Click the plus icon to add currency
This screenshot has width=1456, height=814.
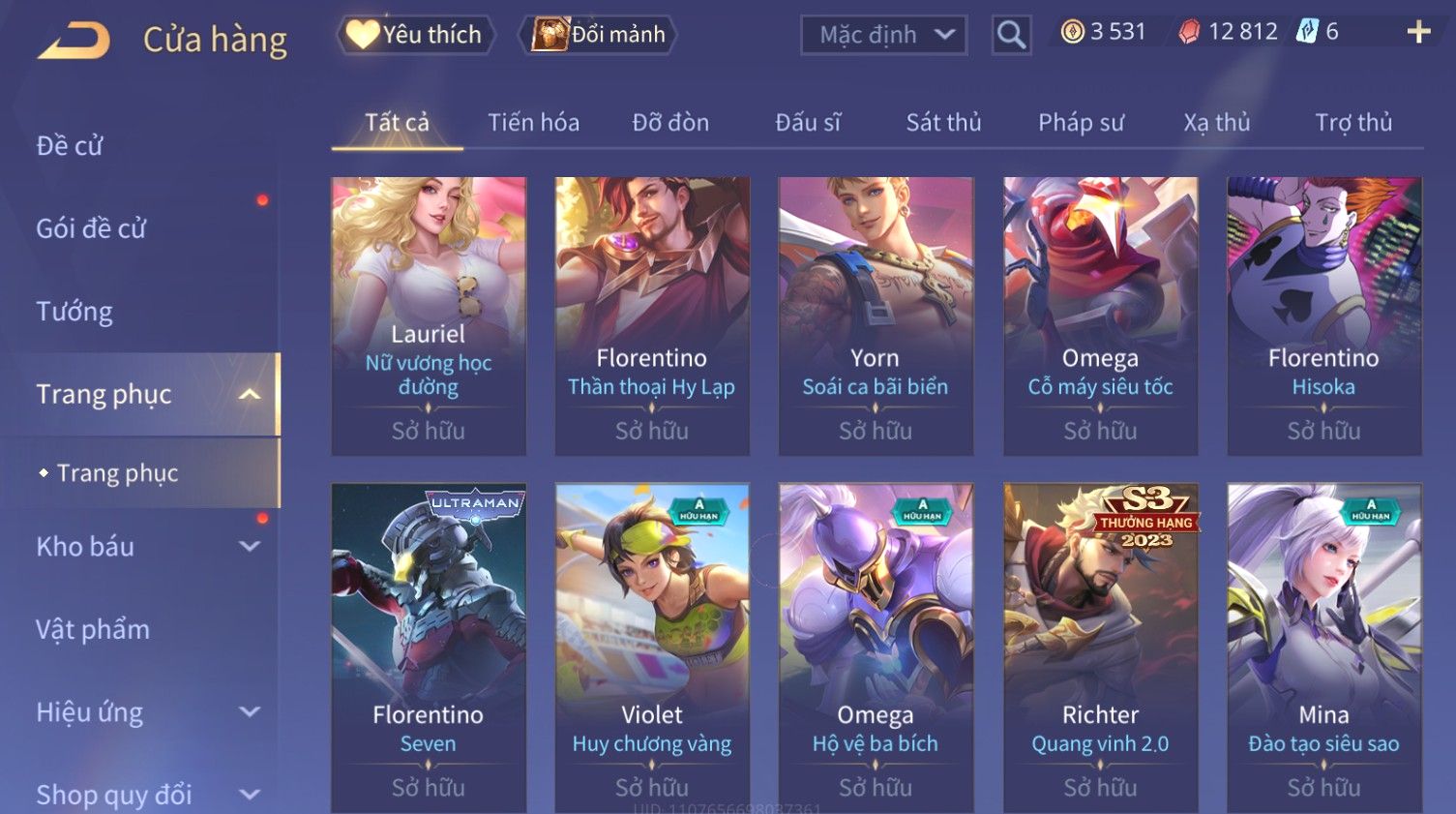pyautogui.click(x=1418, y=32)
